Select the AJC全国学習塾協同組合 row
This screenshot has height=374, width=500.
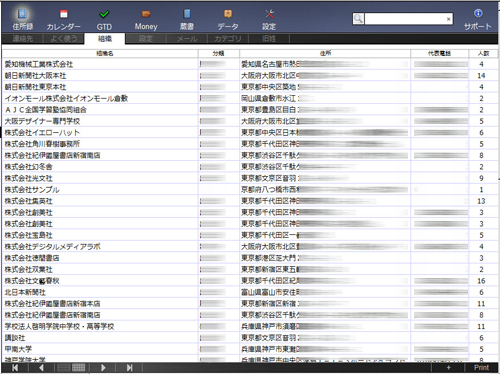pos(250,110)
